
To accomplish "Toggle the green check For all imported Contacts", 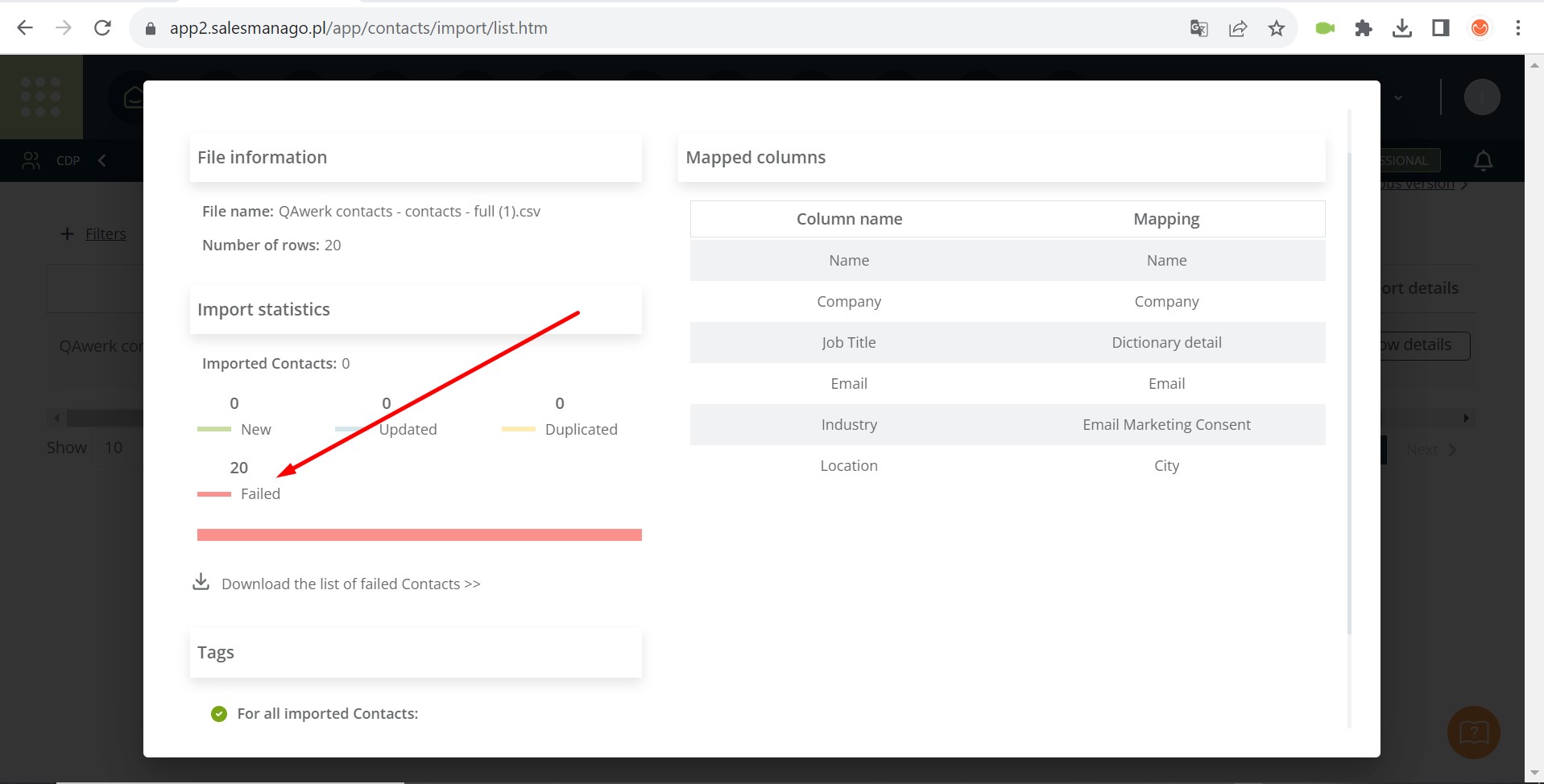I will [x=219, y=714].
